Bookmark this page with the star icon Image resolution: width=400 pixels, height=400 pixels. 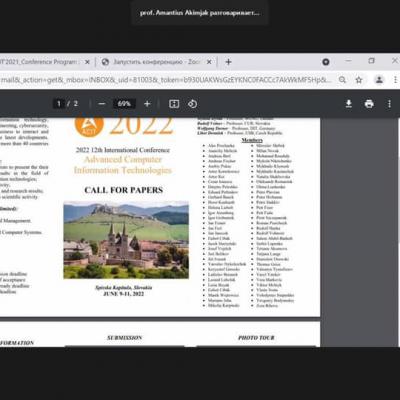point(359,80)
